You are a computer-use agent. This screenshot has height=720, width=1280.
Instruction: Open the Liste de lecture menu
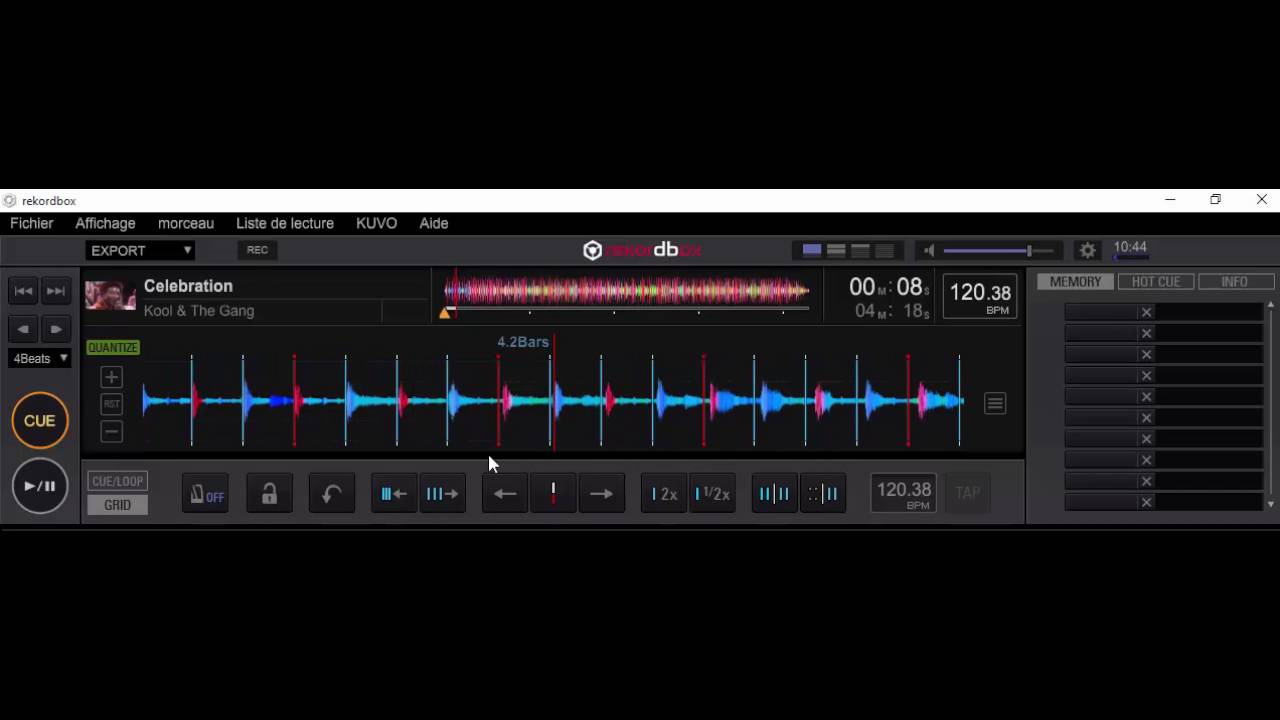pos(285,223)
